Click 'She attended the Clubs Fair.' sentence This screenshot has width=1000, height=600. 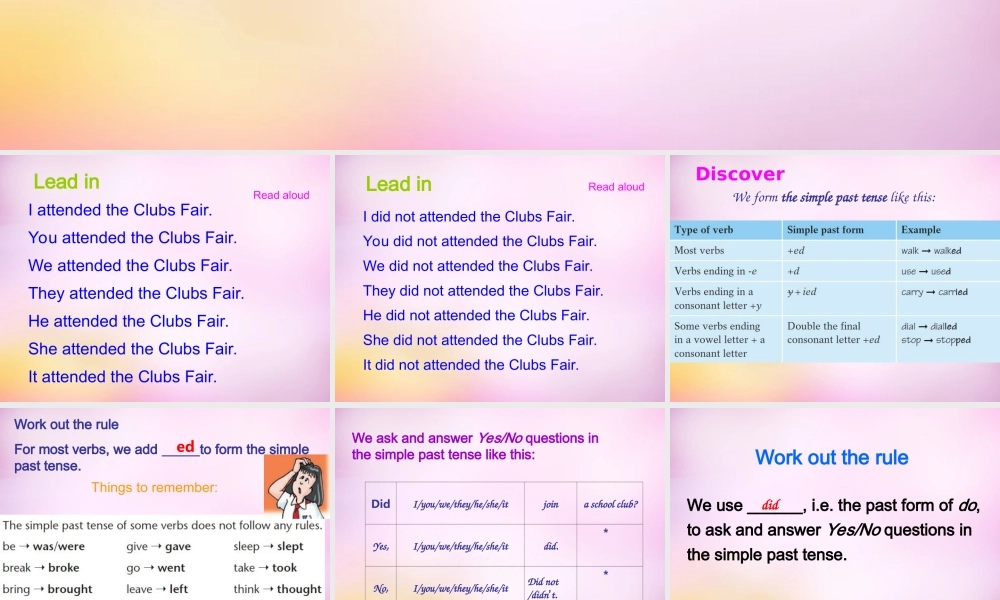(x=132, y=349)
